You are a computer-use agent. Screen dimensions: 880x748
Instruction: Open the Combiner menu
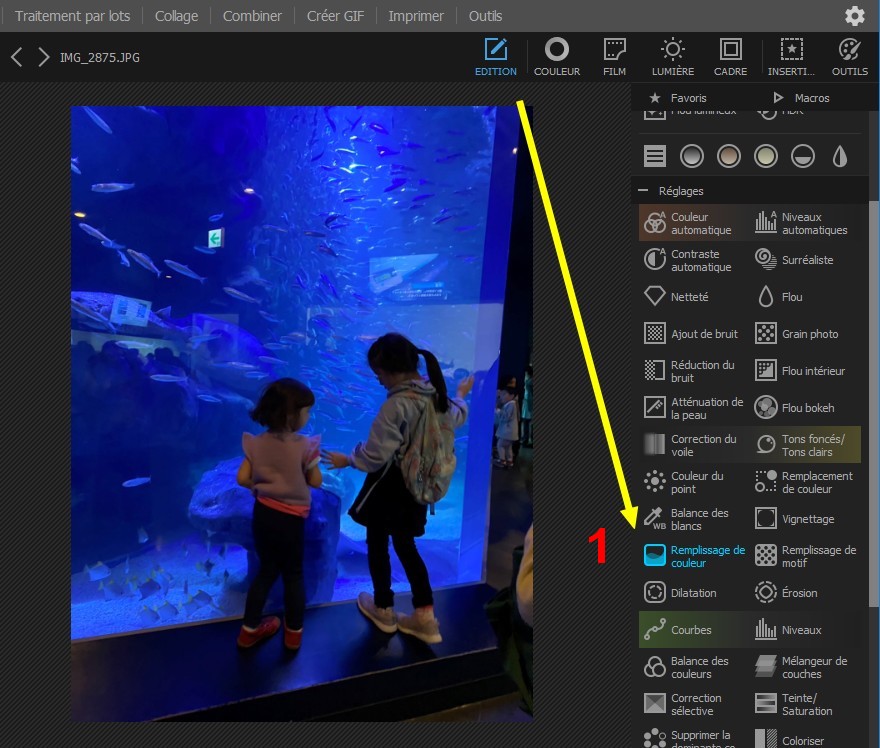tap(252, 16)
